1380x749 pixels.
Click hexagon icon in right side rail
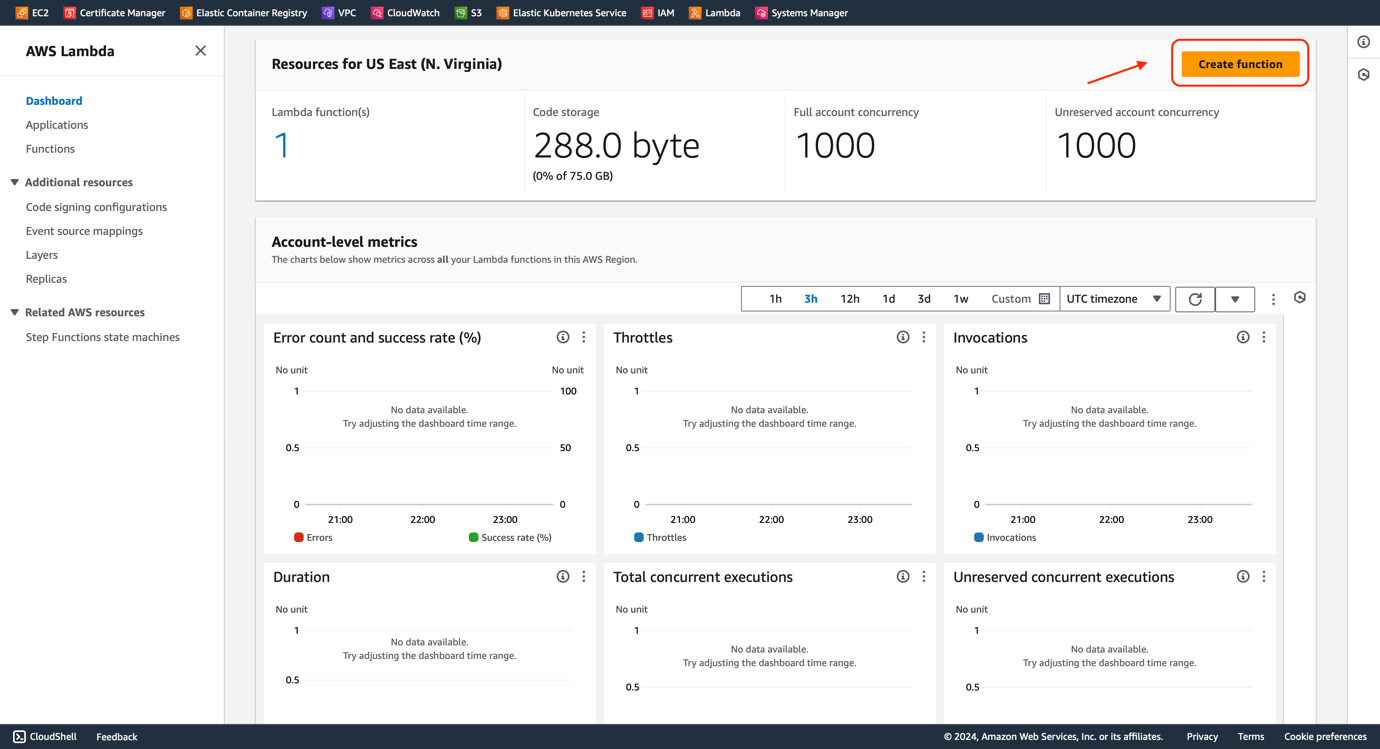click(x=1364, y=75)
